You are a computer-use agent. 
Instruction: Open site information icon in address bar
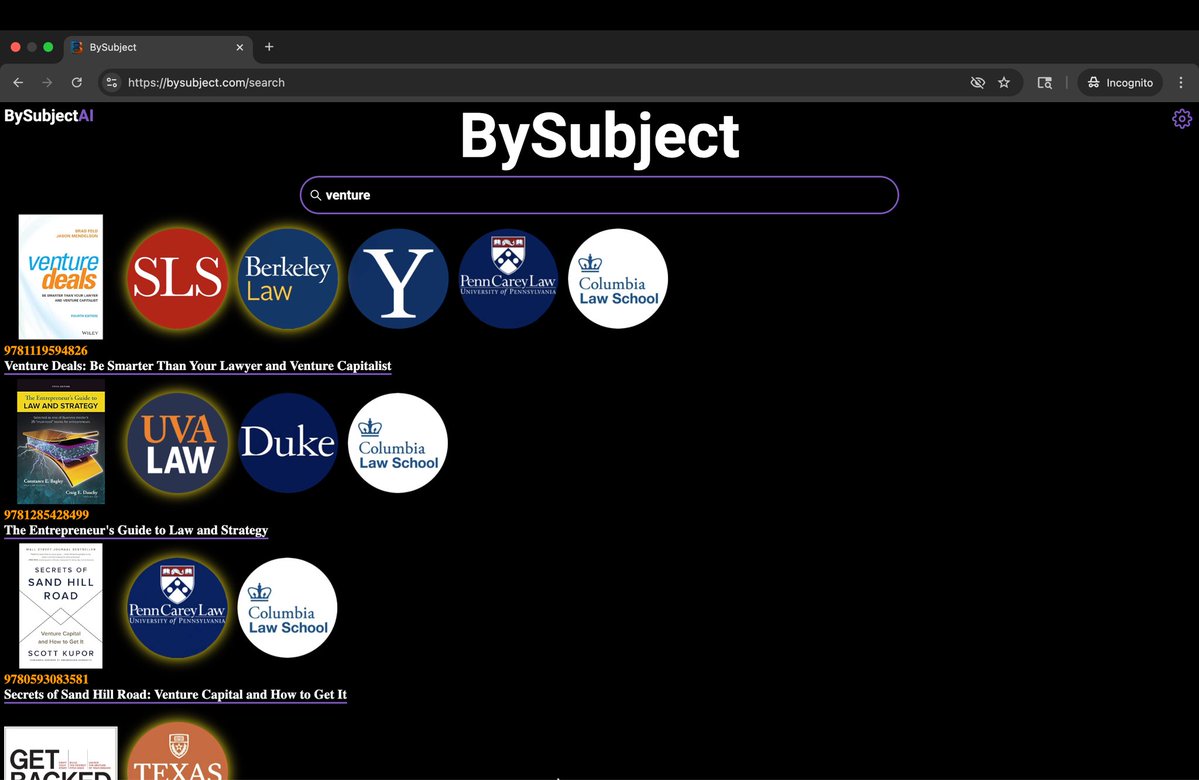[x=112, y=83]
